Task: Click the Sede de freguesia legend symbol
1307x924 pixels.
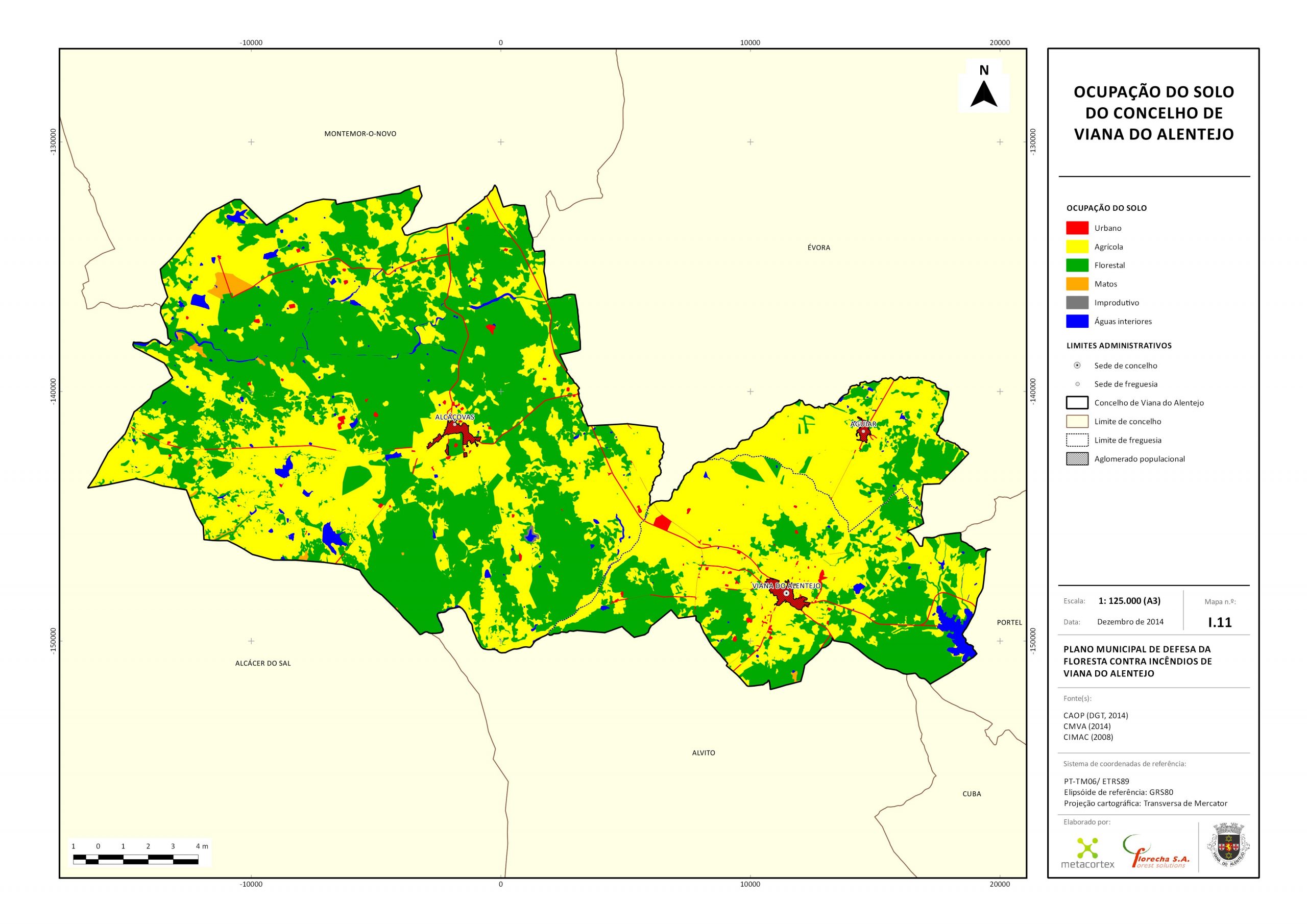Action: click(x=1077, y=384)
